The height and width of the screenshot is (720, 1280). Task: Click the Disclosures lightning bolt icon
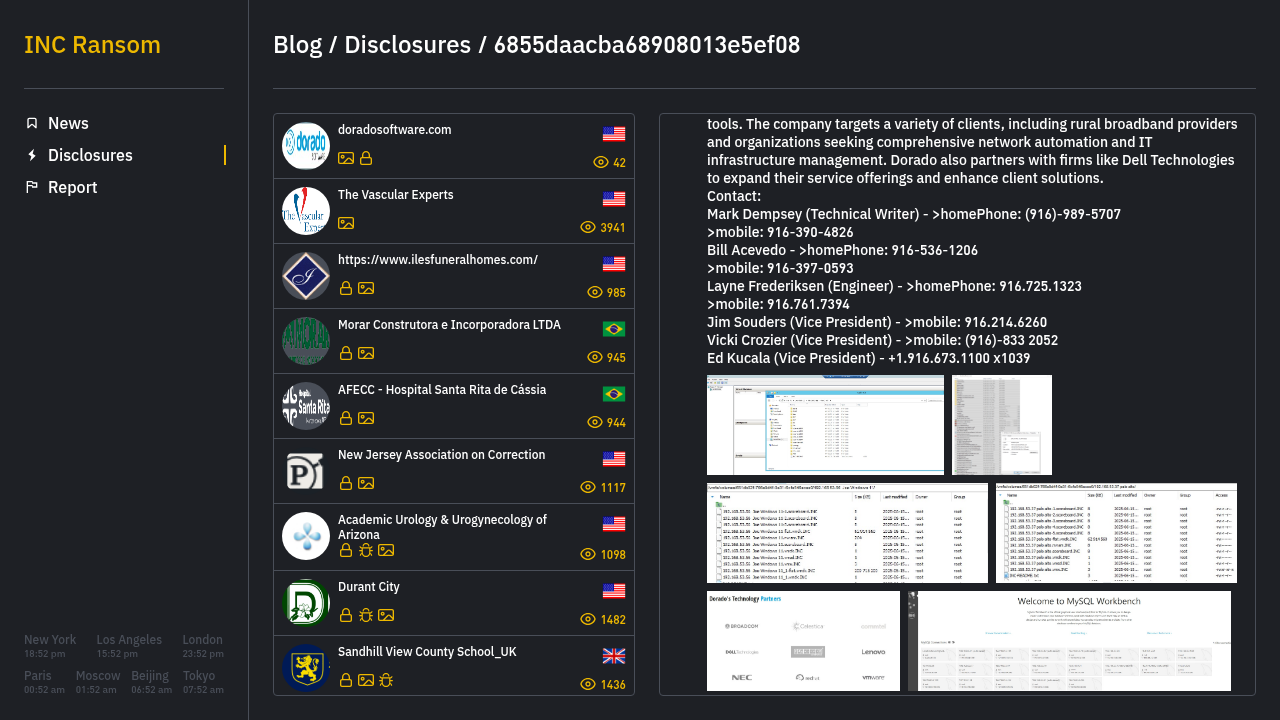(x=32, y=155)
